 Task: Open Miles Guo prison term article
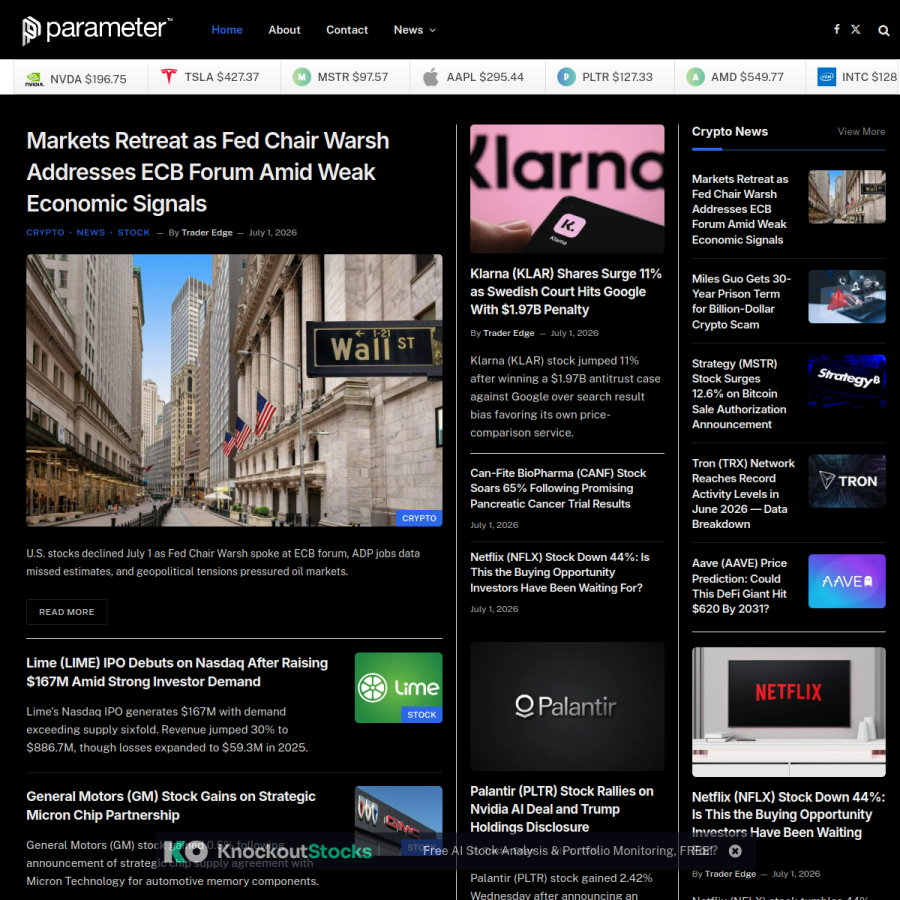[741, 301]
